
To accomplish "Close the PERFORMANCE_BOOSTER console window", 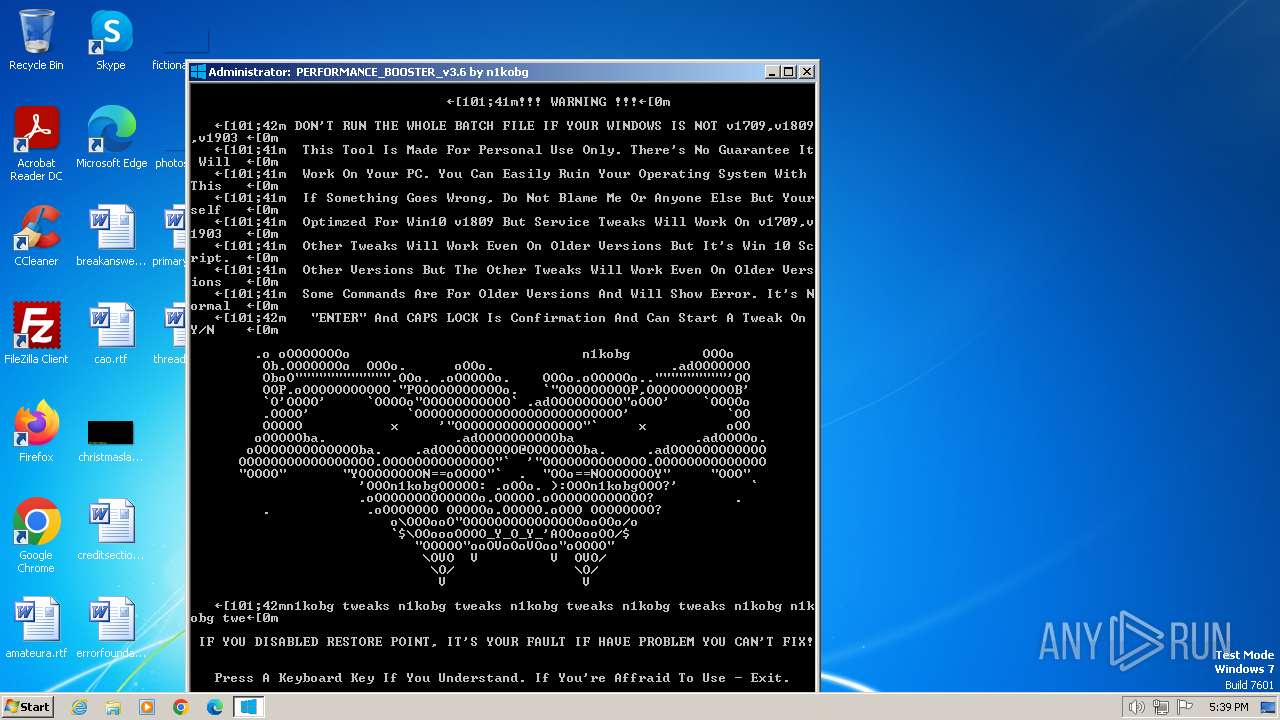I will click(x=807, y=72).
